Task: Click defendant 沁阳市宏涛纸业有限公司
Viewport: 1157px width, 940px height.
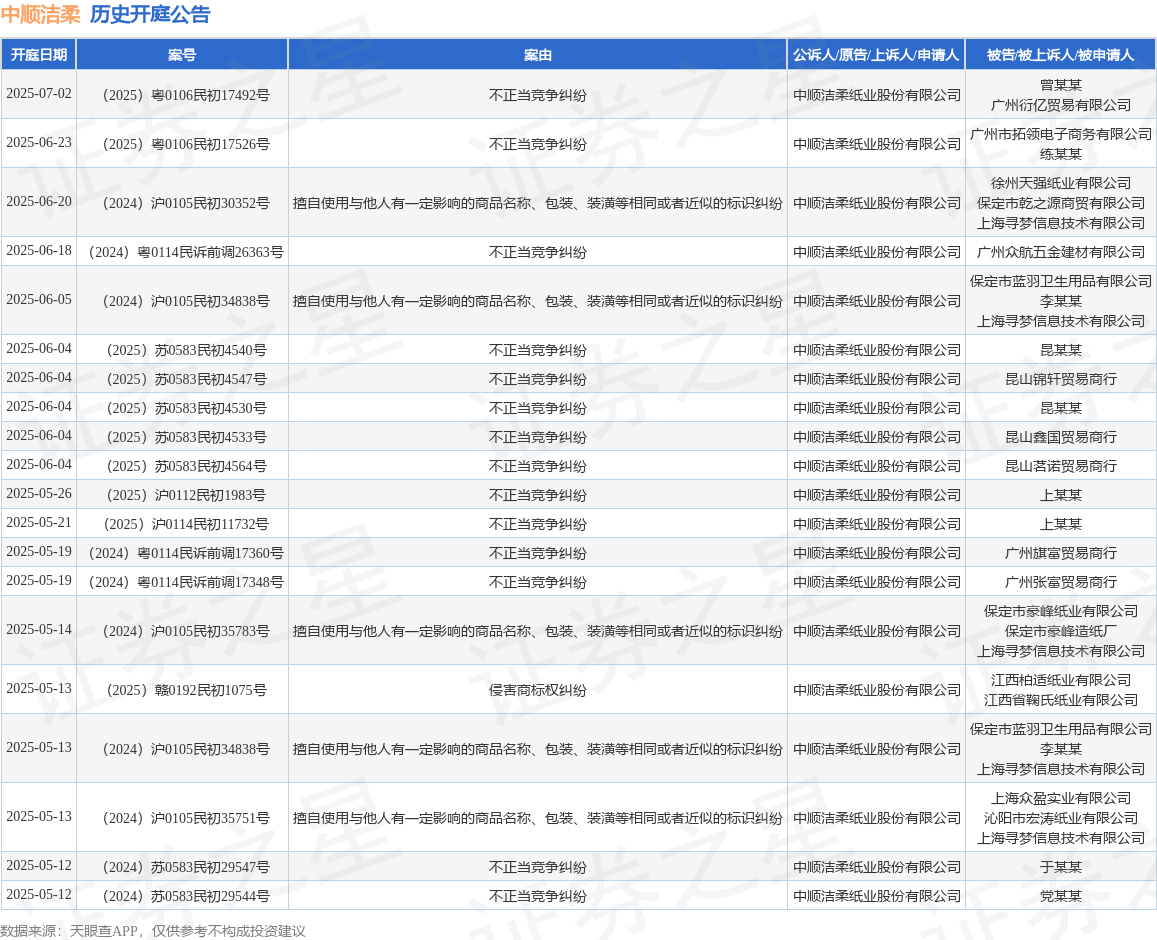Action: click(x=1060, y=818)
